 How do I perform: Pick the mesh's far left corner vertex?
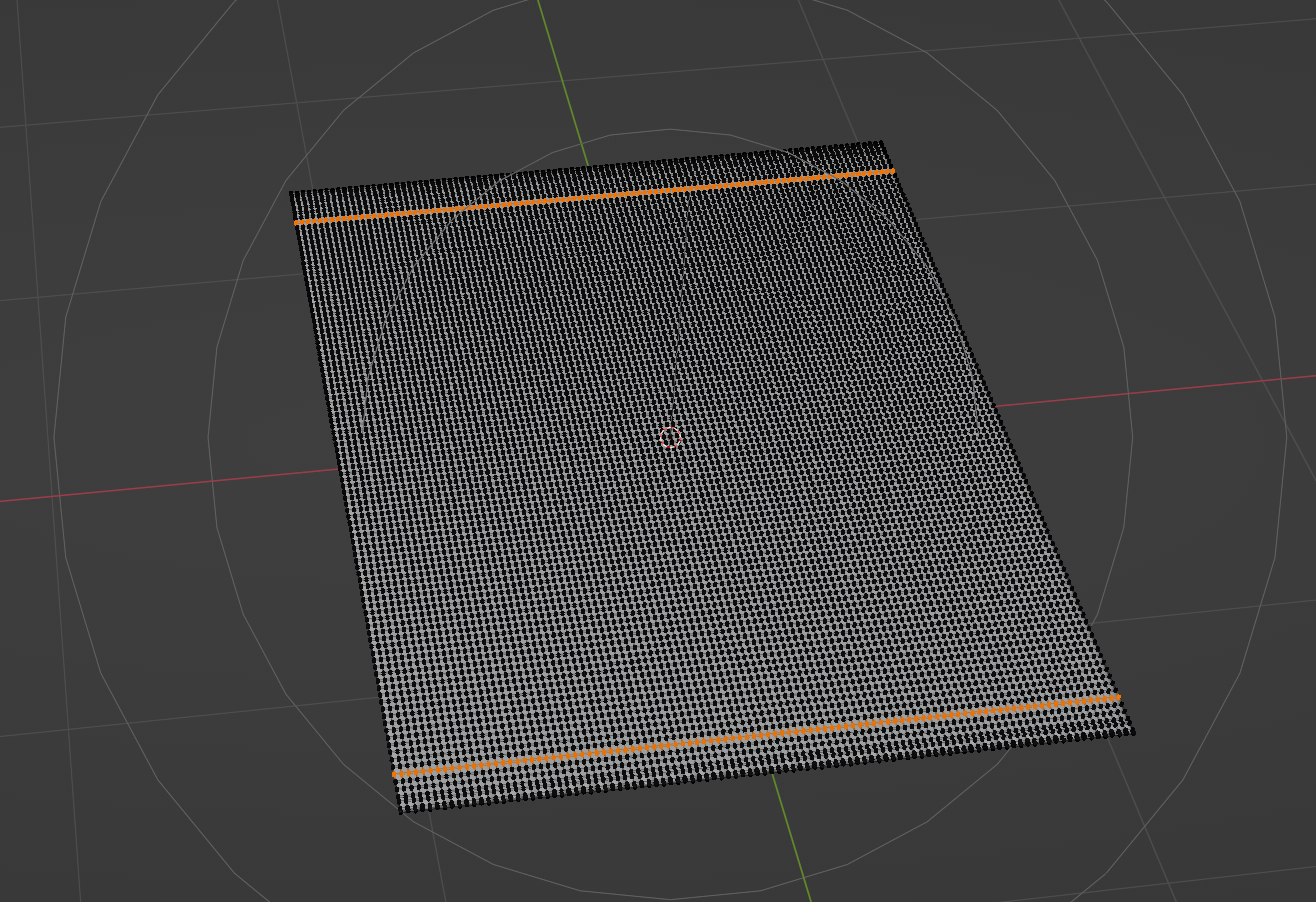[x=291, y=192]
